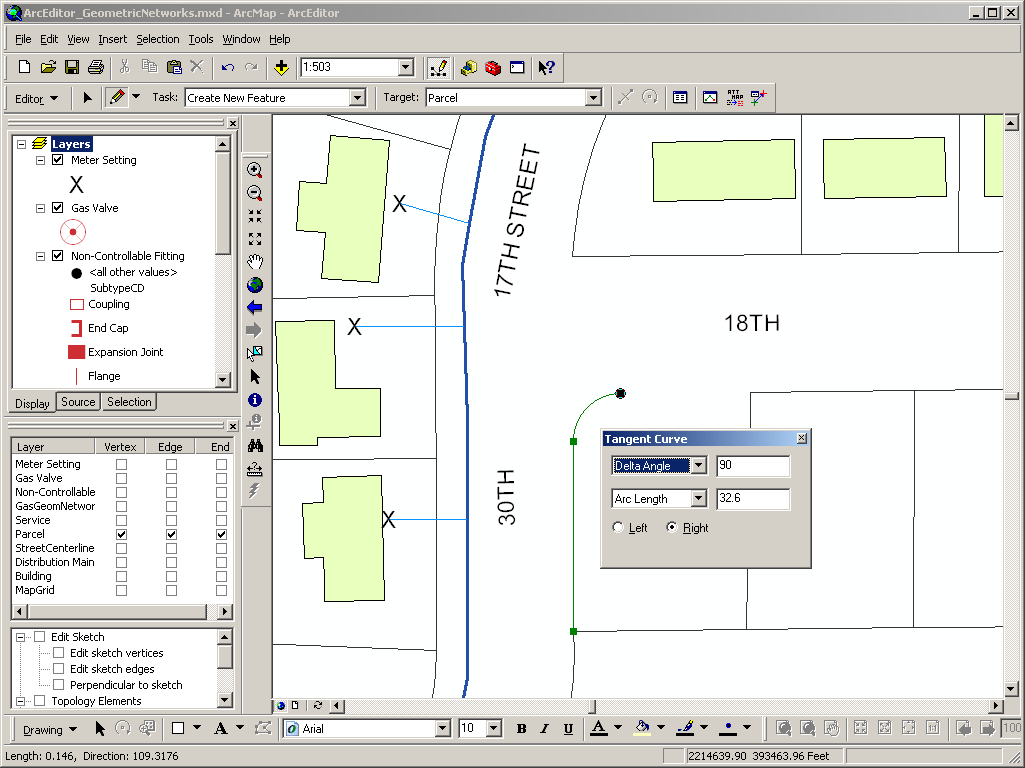Screen dimensions: 1025x768
Task: Open the Attributes dialog icon
Action: 680,97
